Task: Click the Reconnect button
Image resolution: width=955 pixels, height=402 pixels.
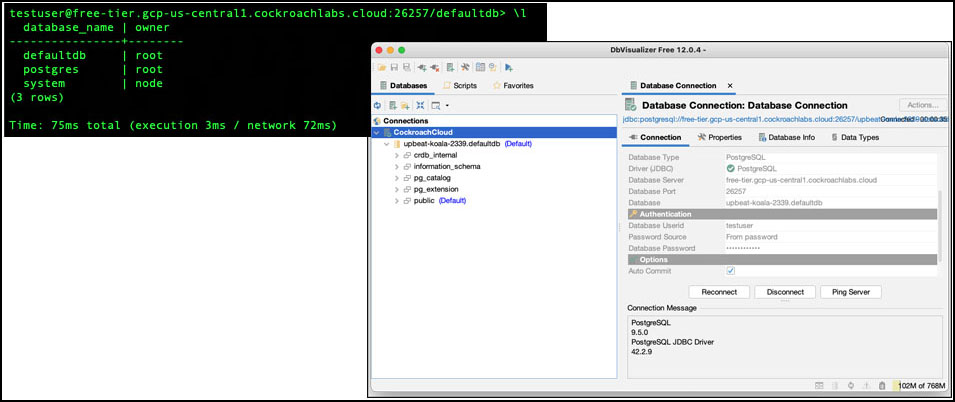Action: pos(719,292)
